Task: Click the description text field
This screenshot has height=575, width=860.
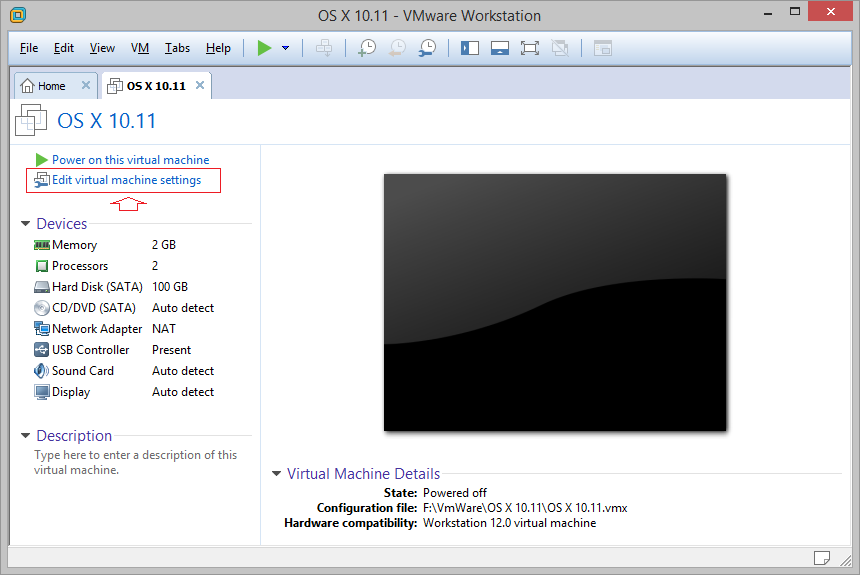Action: tap(135, 463)
